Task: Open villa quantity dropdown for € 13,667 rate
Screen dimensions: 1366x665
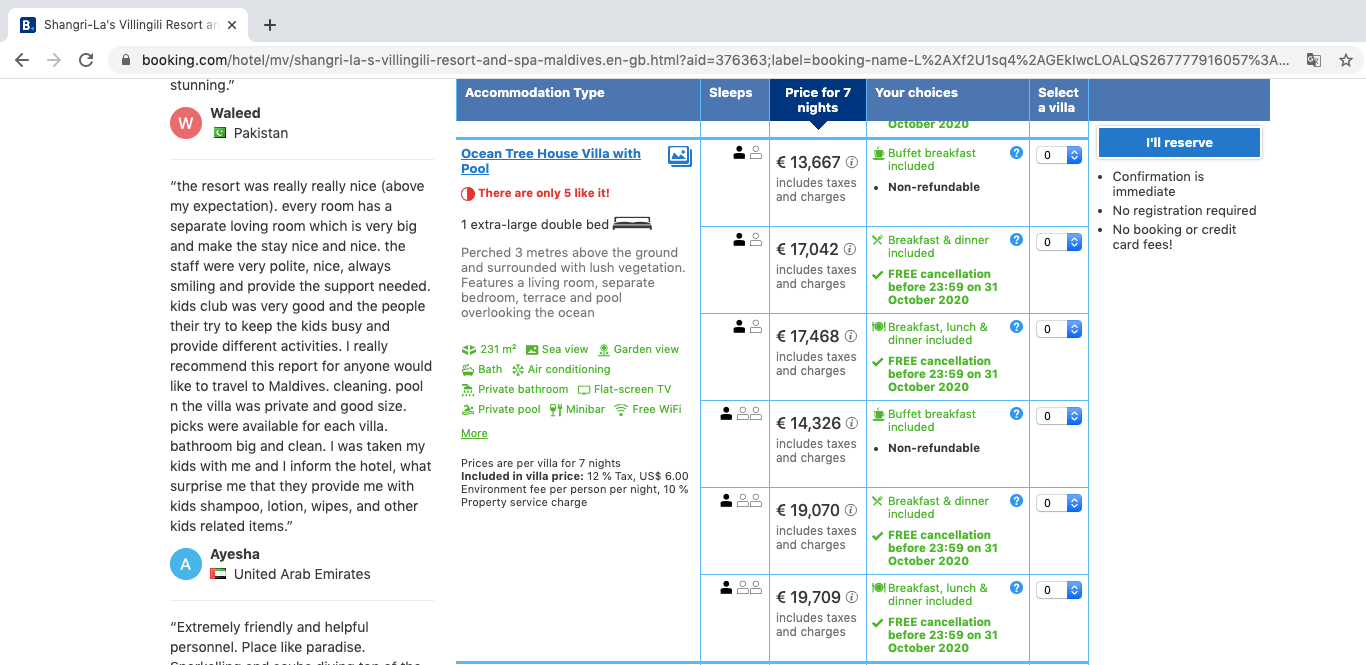Action: pos(1059,155)
